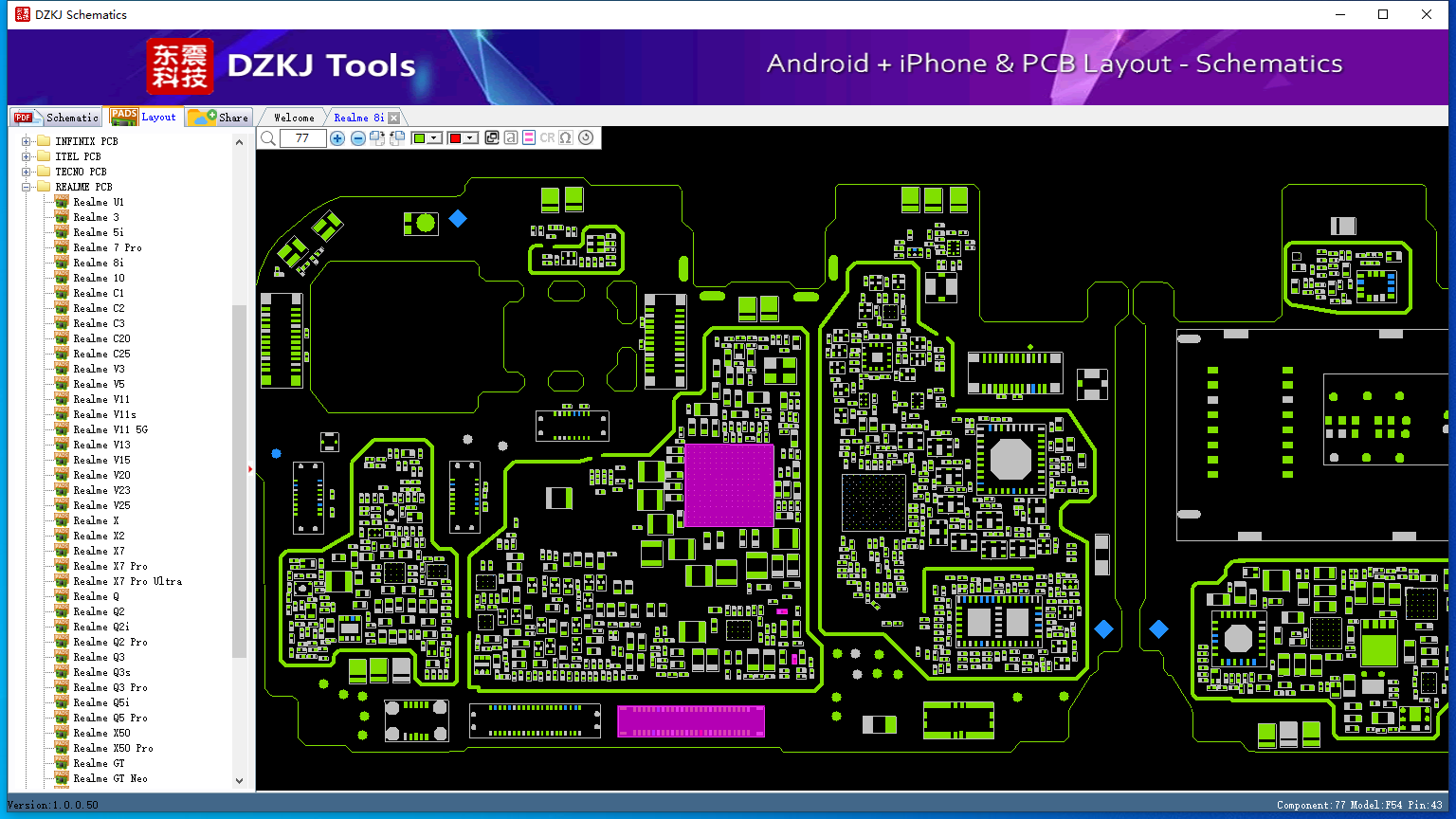
Task: Click the PADS icon beside Realme V15
Action: pyautogui.click(x=62, y=460)
